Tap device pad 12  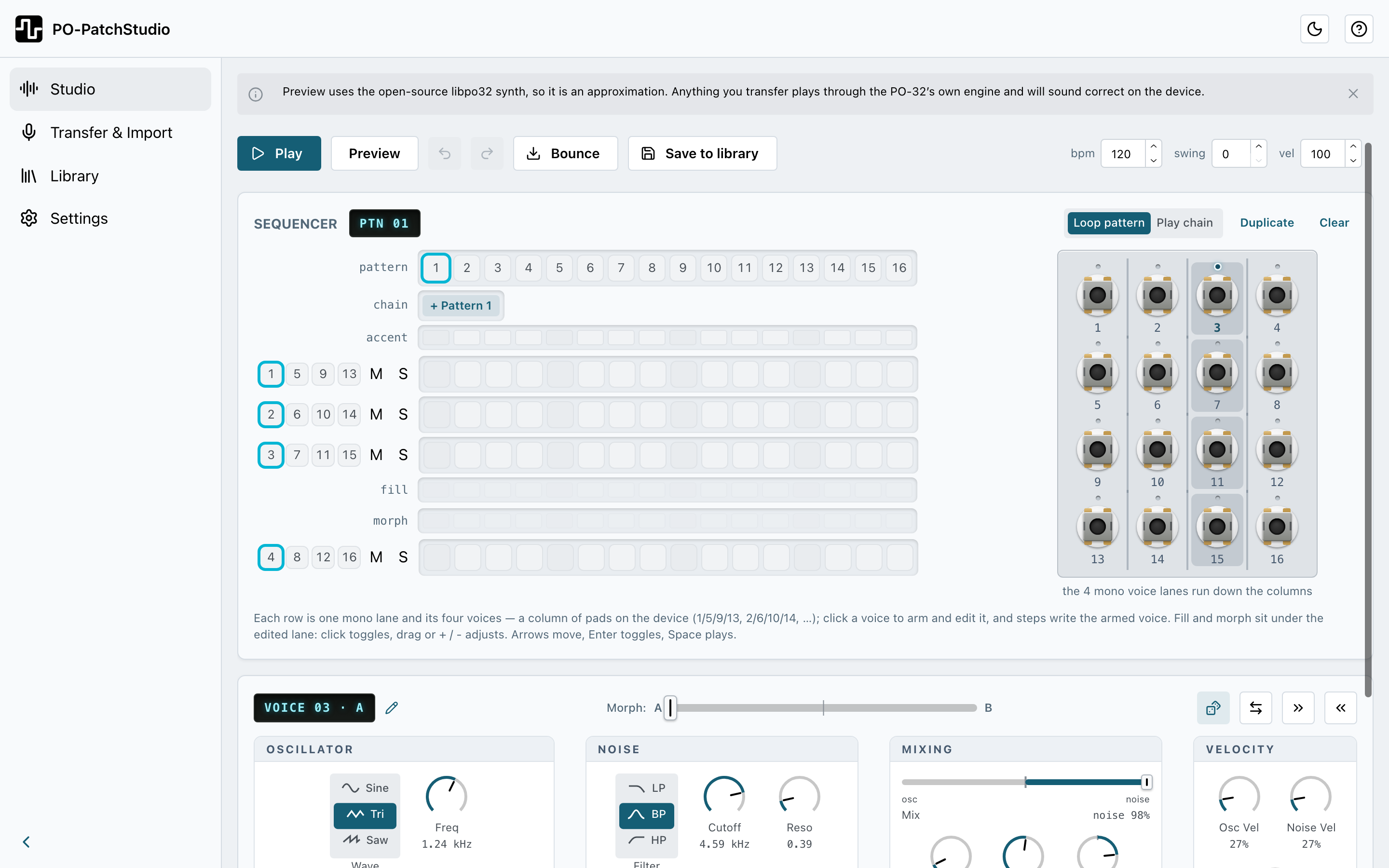(x=1277, y=449)
